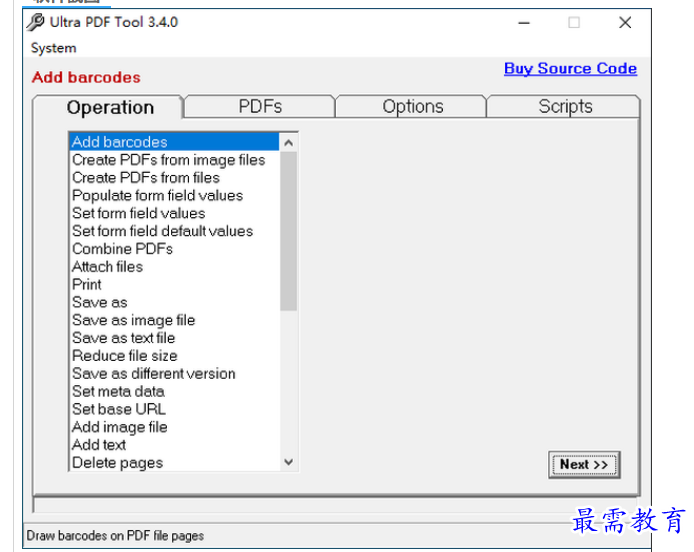Click the Next >> button

[584, 464]
